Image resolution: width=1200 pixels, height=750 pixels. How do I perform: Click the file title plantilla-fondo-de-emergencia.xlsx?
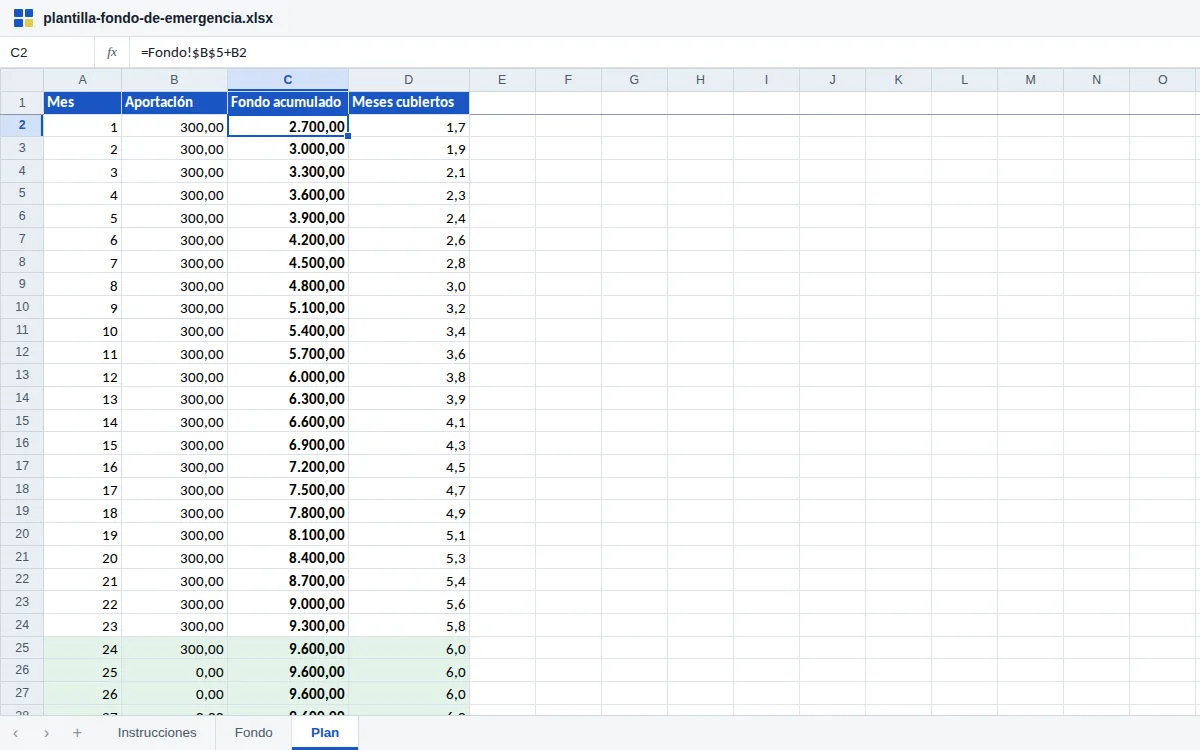point(158,18)
